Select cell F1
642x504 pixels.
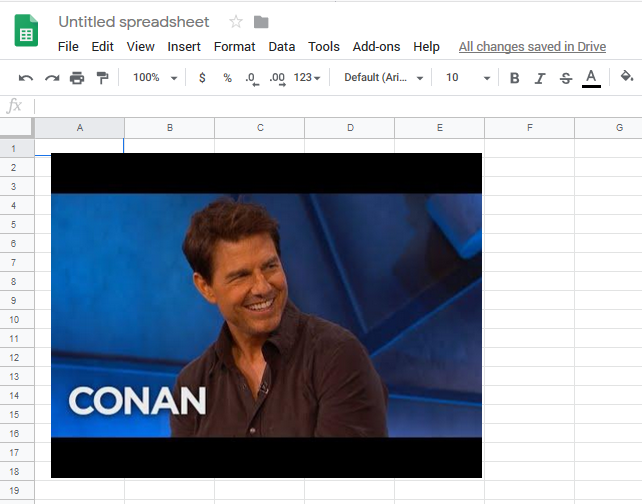pos(529,148)
